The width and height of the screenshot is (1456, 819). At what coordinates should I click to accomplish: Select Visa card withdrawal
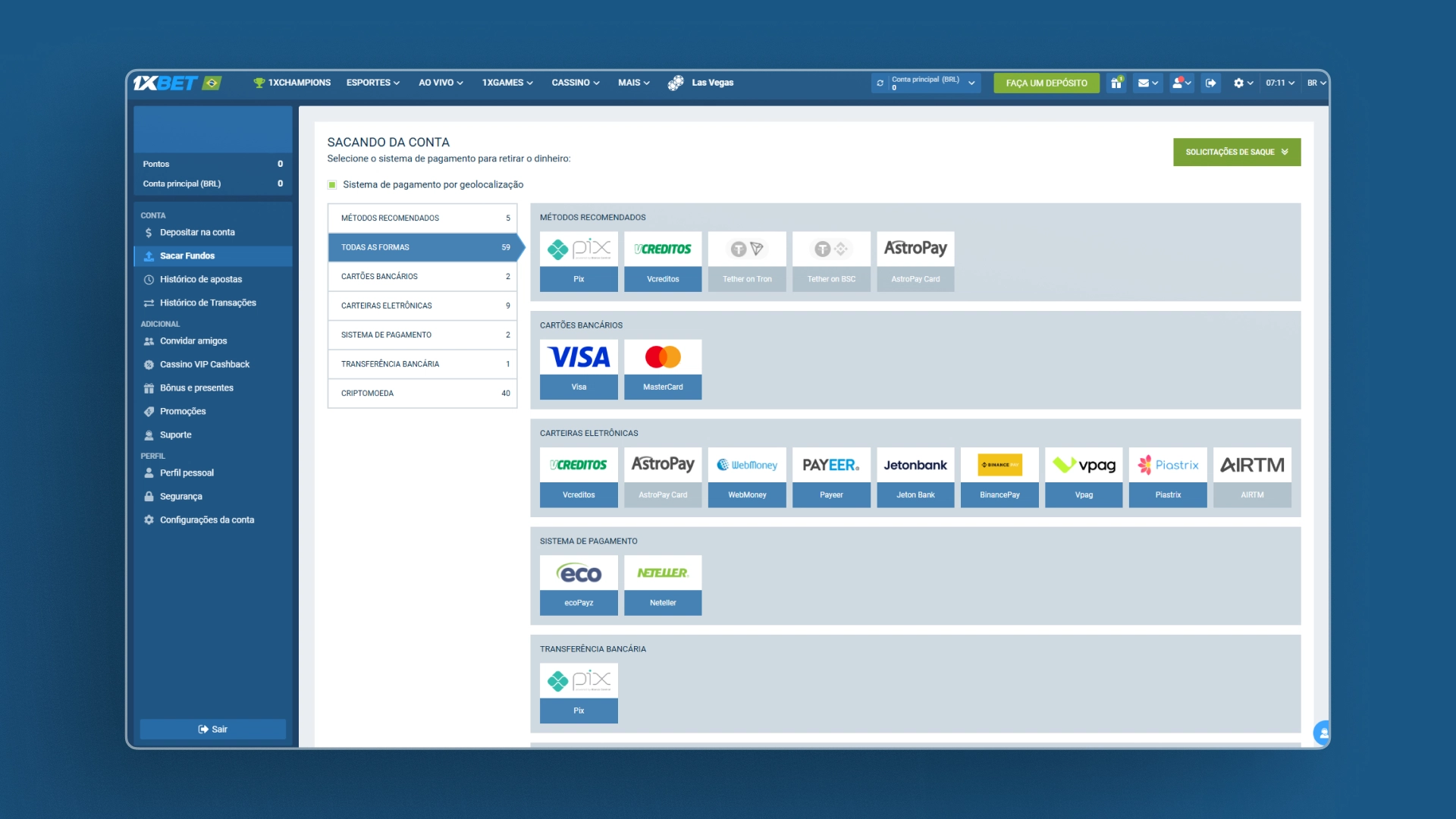click(579, 369)
